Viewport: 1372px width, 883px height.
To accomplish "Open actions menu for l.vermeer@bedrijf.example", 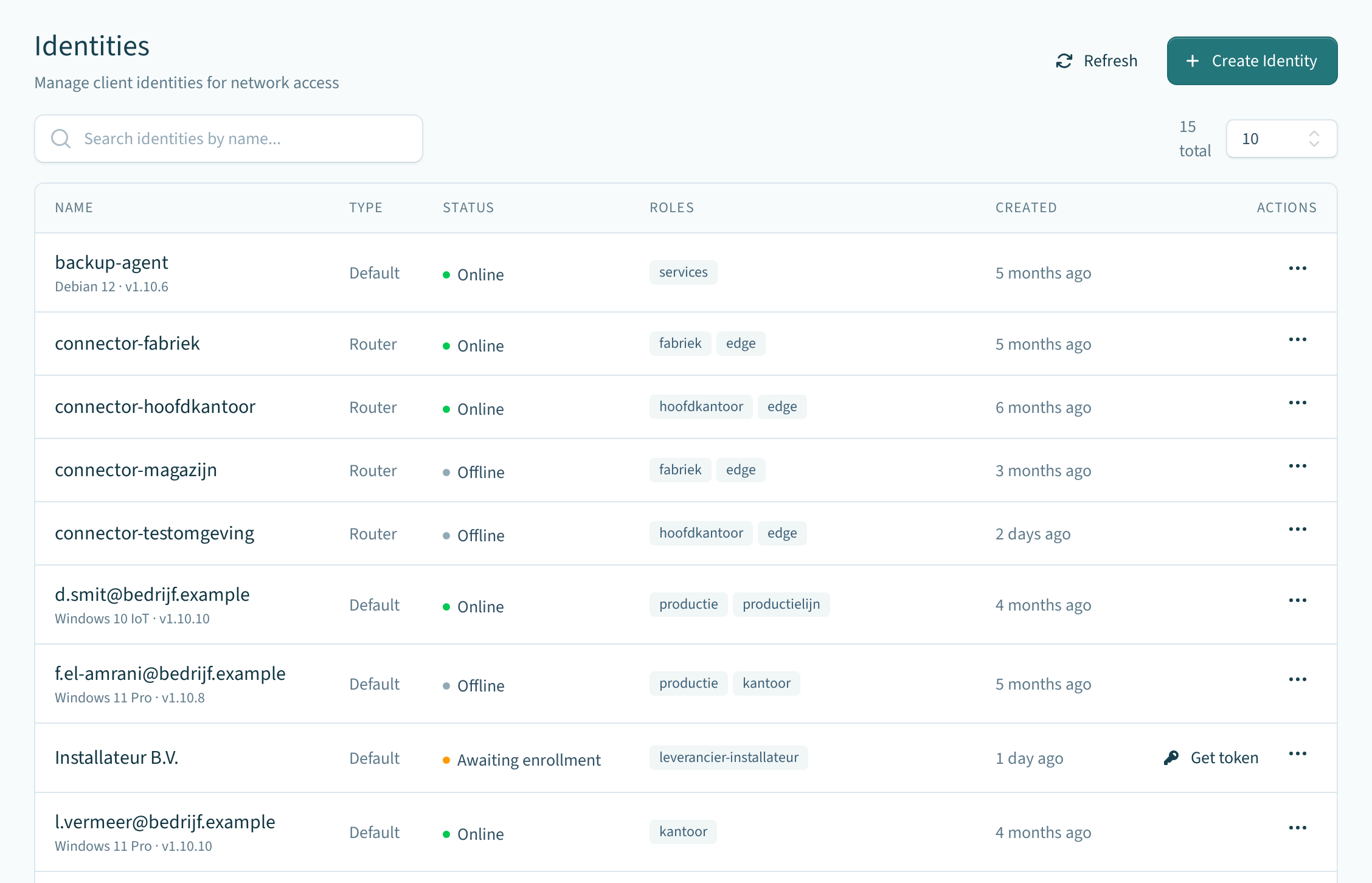I will 1297,828.
